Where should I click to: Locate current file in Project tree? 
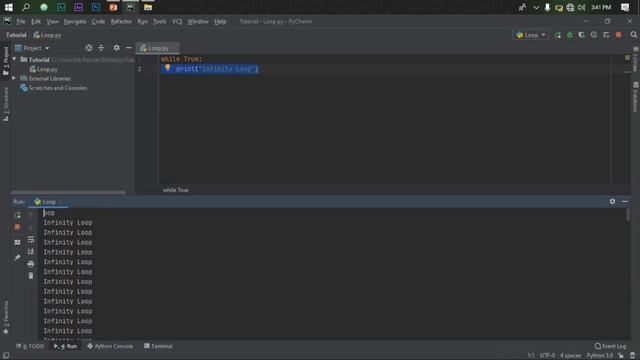(x=89, y=48)
